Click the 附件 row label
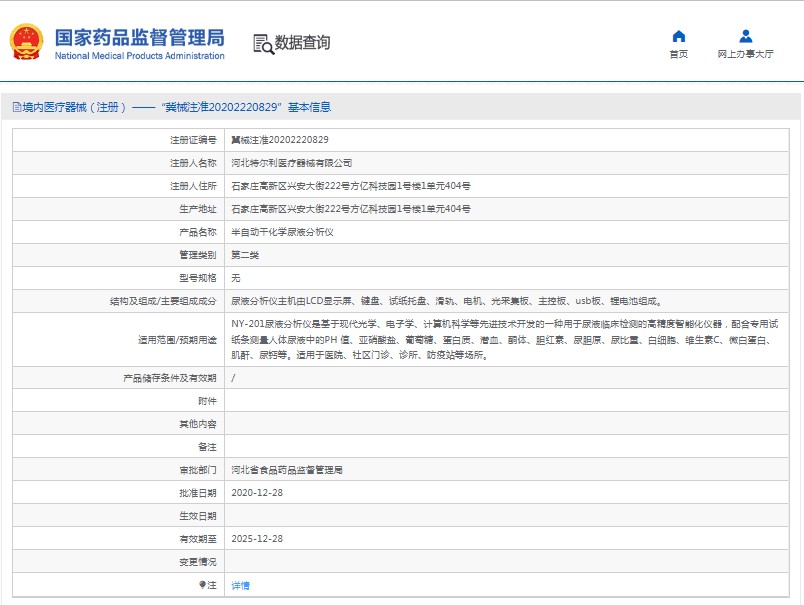This screenshot has width=804, height=605. click(x=207, y=401)
